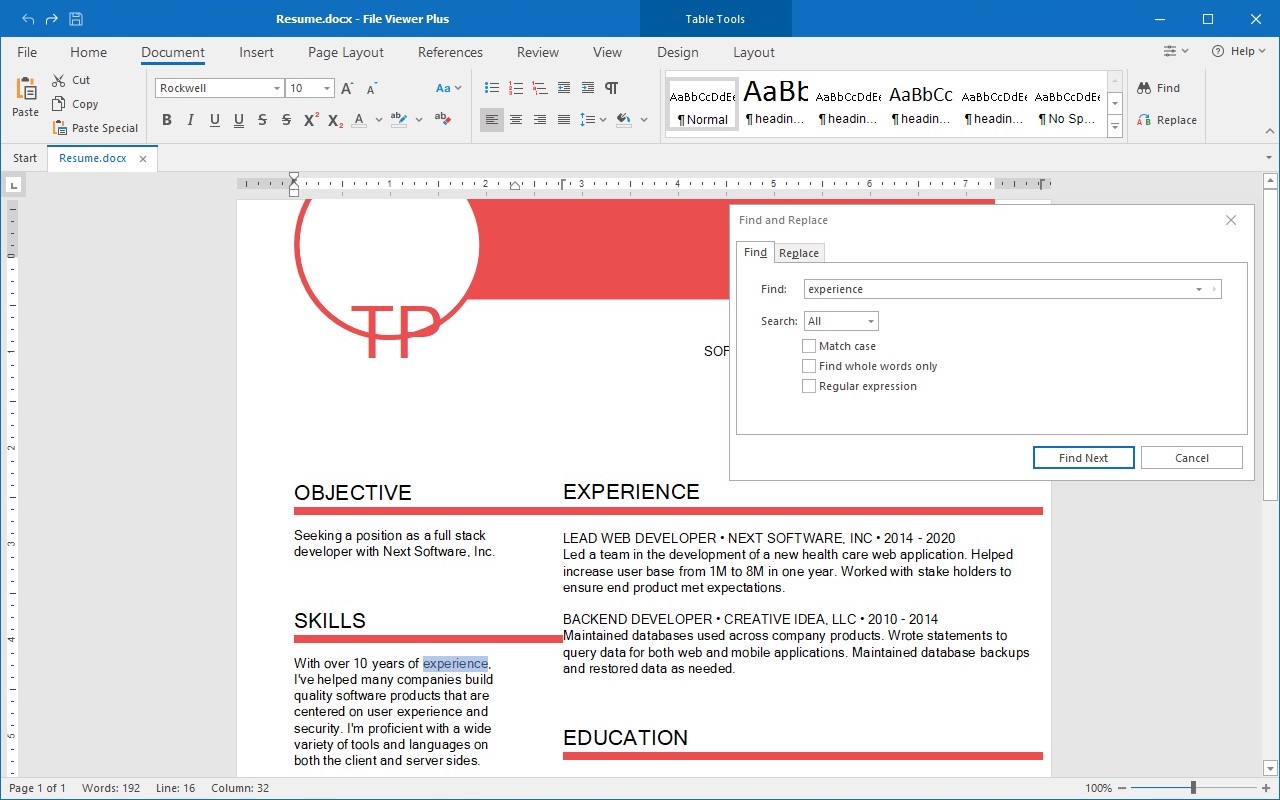This screenshot has width=1280, height=800.
Task: Click the grow font size icon
Action: pyautogui.click(x=347, y=88)
